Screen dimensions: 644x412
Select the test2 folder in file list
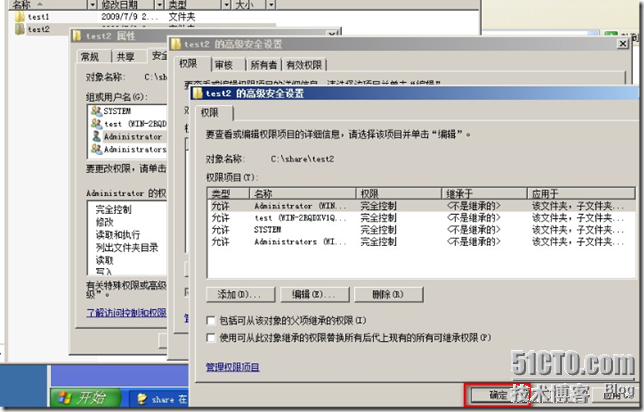(38, 29)
